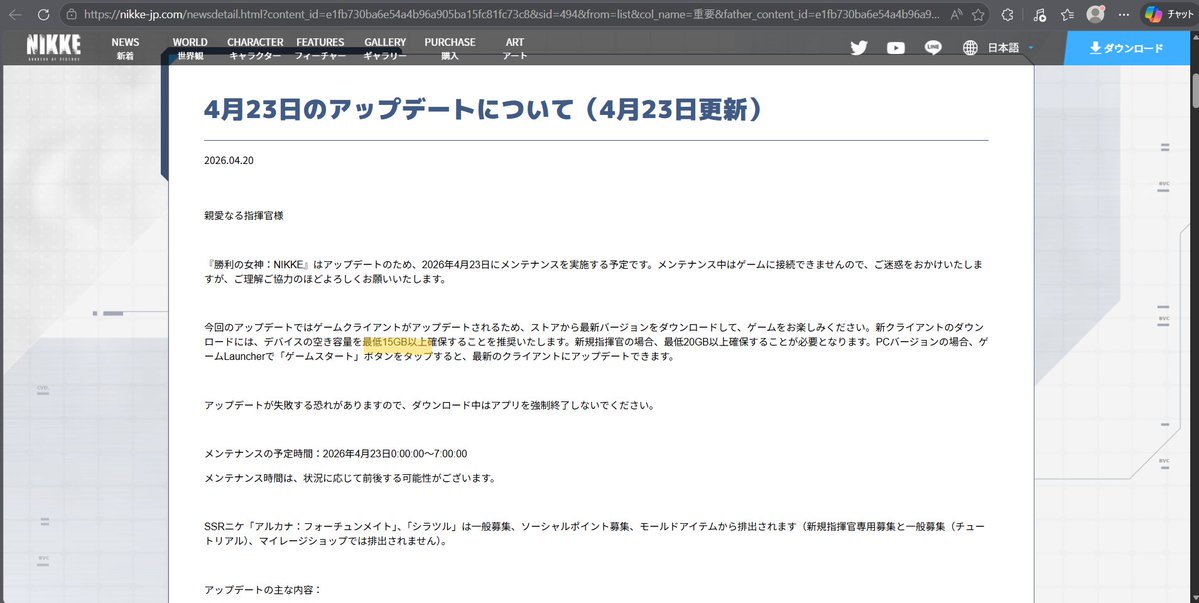Click the line starting SSRニケ「アルカナ

(594, 533)
